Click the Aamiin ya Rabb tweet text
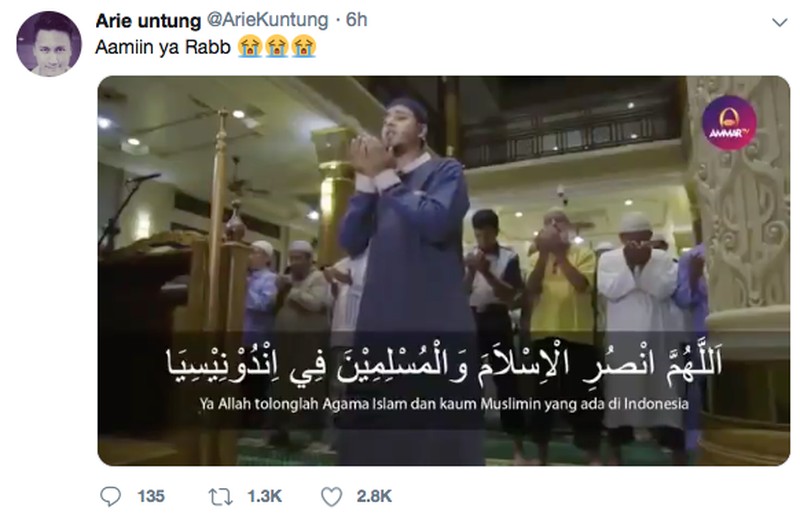The height and width of the screenshot is (513, 800). [x=163, y=47]
